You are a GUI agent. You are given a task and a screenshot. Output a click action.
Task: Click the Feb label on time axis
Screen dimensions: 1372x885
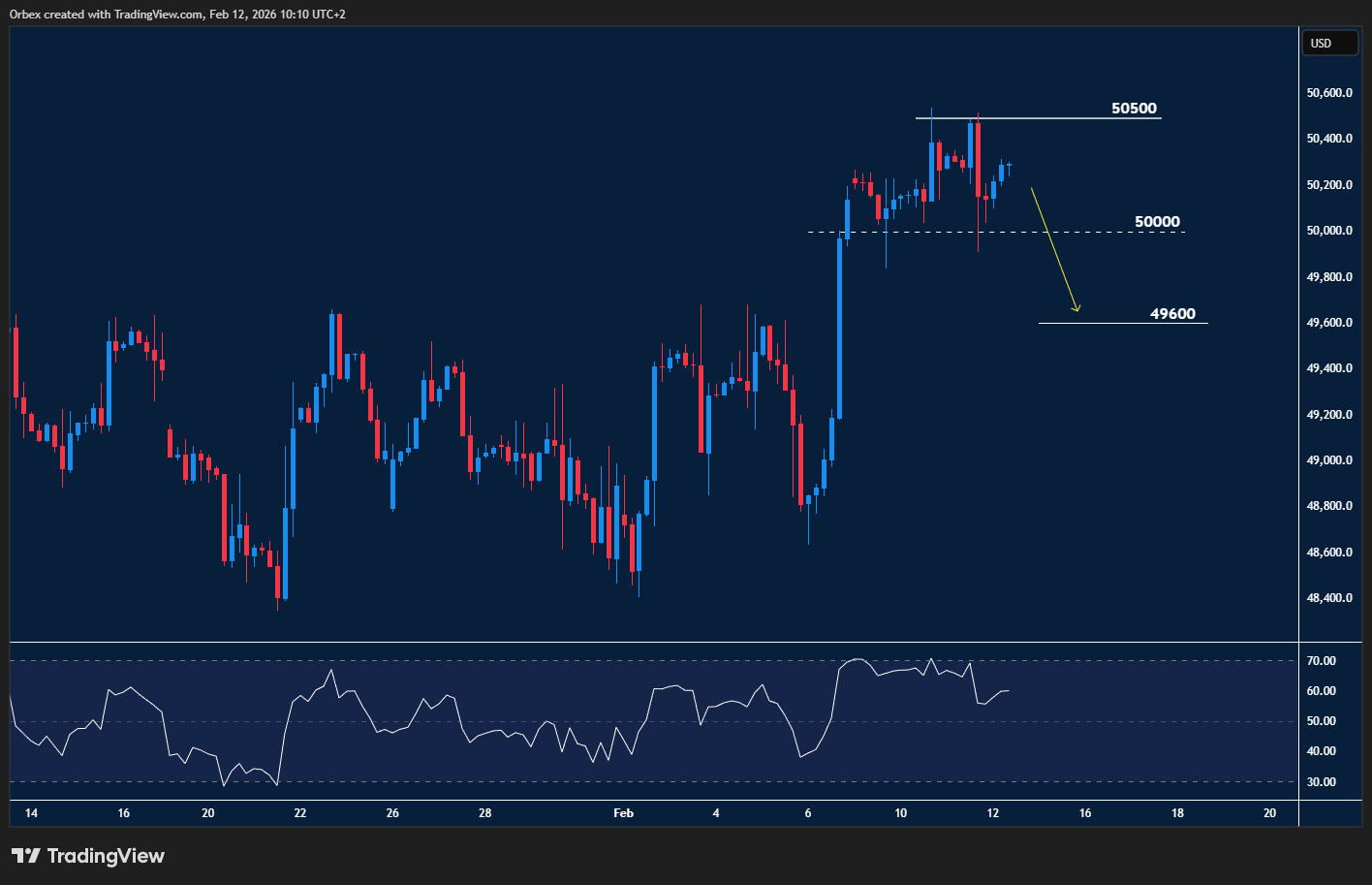point(622,813)
